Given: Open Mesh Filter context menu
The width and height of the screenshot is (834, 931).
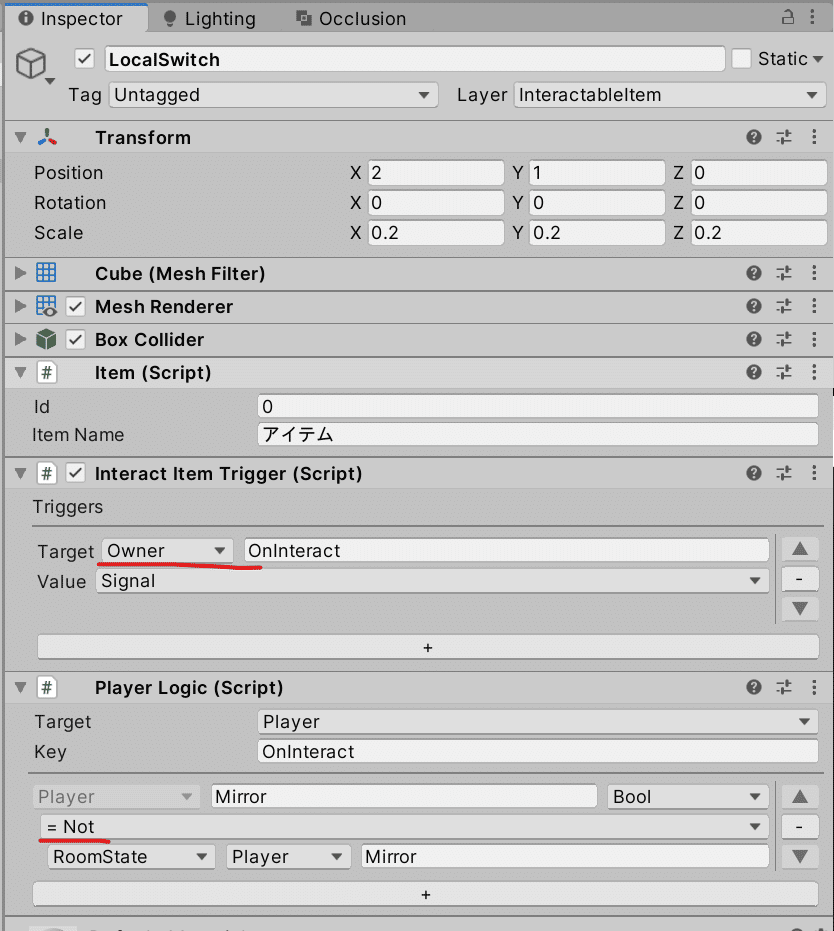Looking at the screenshot, I should [814, 273].
